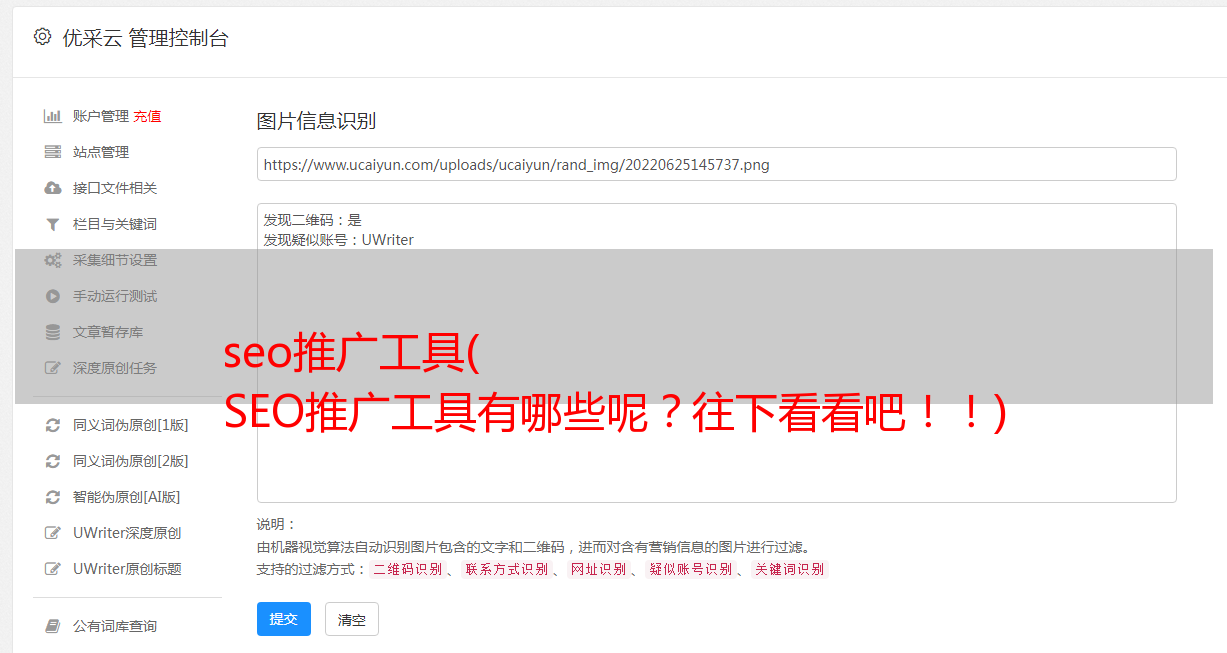This screenshot has height=653, width=1227.
Task: Click the 疑似账号识别 tag
Action: click(690, 569)
